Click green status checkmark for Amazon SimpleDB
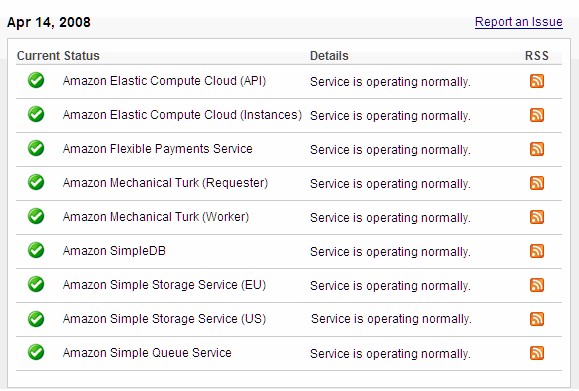 (36, 250)
